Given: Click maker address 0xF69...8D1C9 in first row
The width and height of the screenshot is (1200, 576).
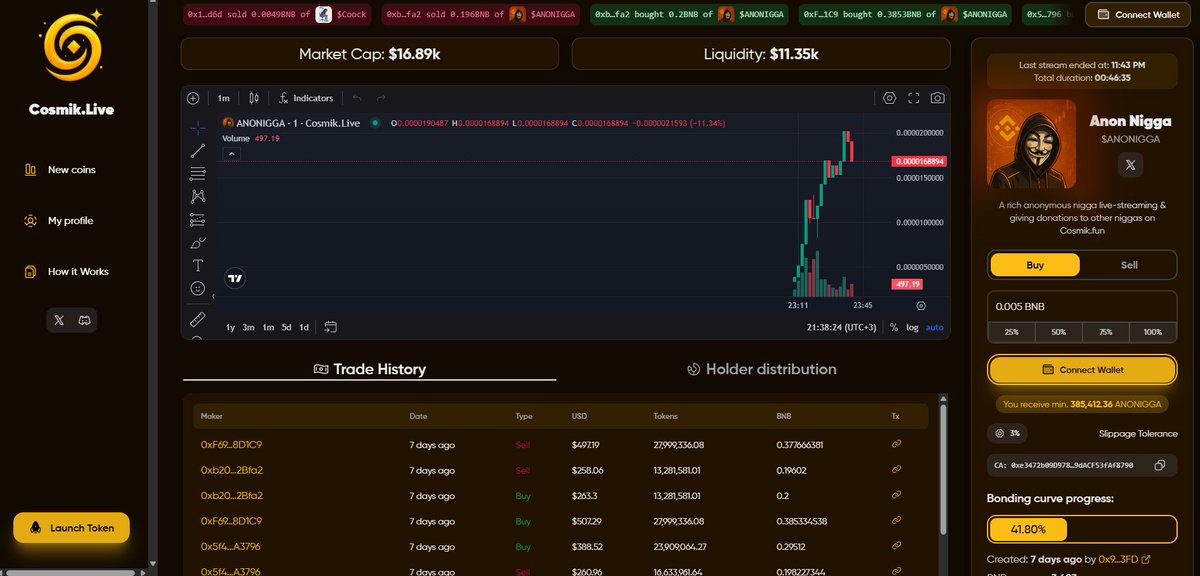Looking at the screenshot, I should (231, 444).
